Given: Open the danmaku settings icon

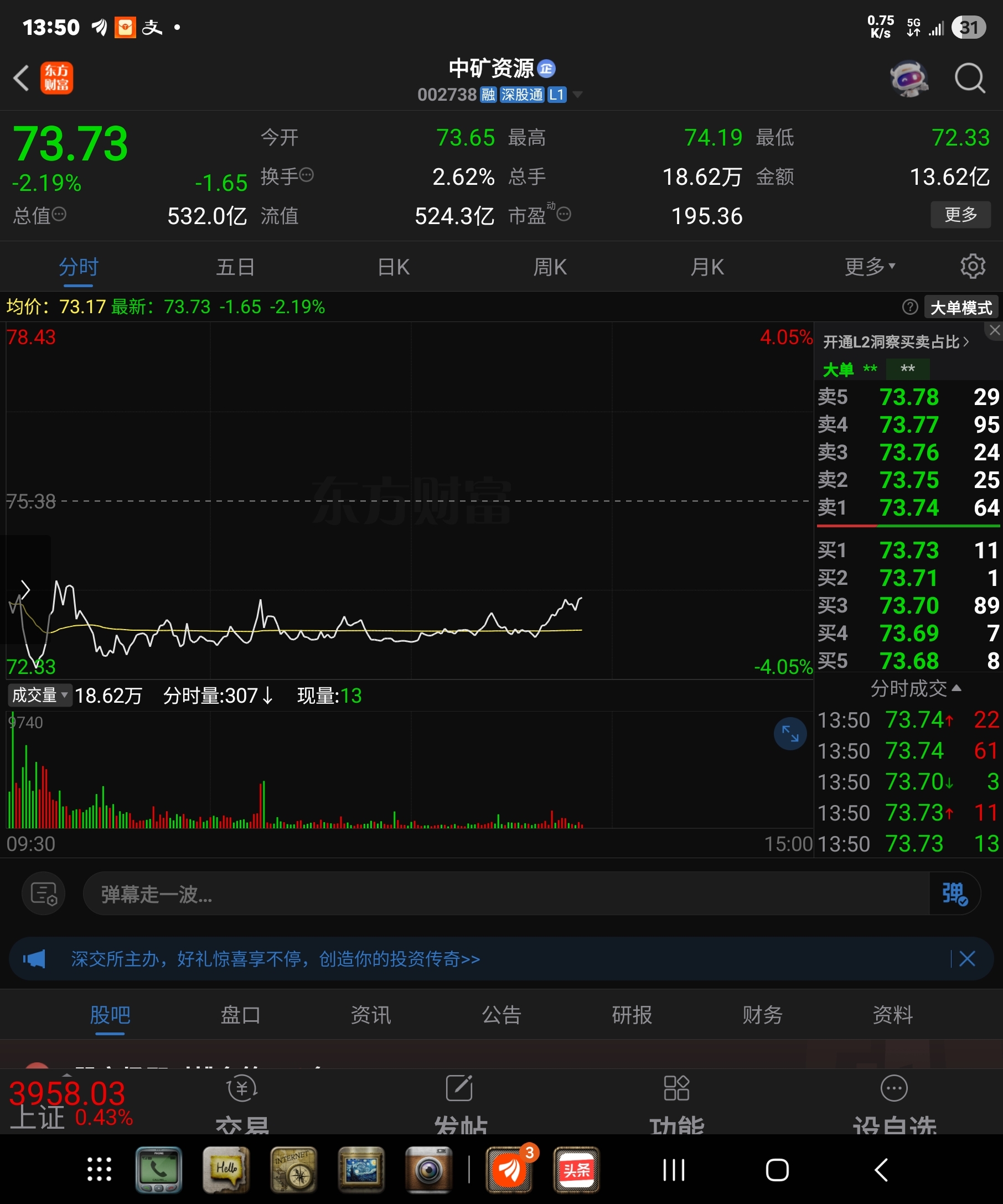Looking at the screenshot, I should (x=44, y=894).
